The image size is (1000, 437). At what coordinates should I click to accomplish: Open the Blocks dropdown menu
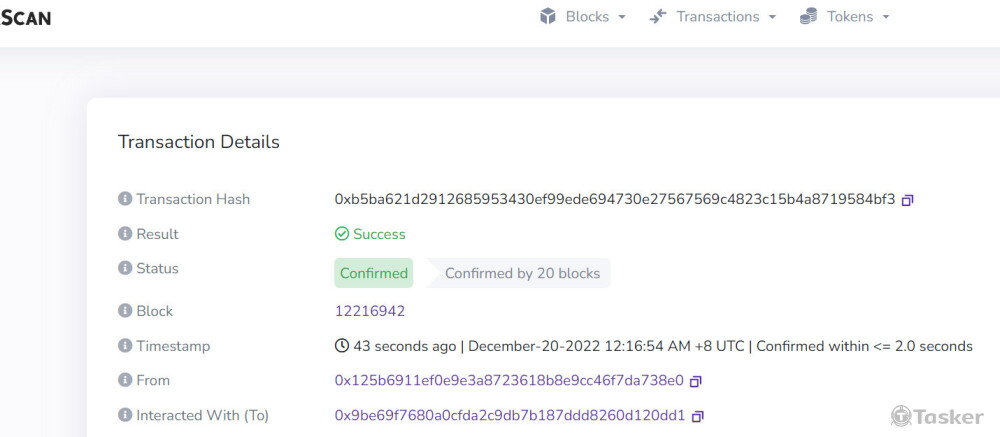pos(583,17)
